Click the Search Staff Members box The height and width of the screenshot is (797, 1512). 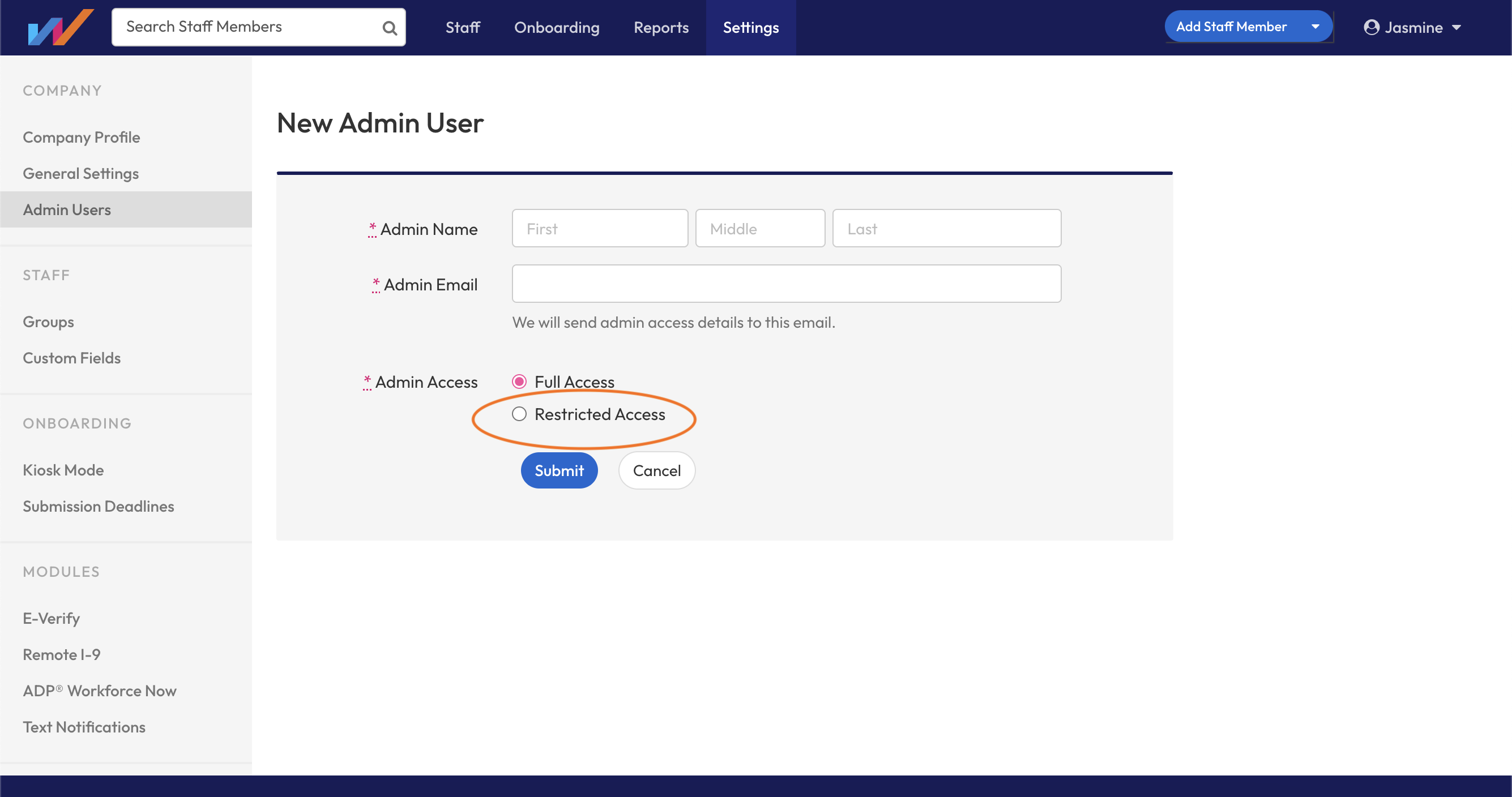[x=246, y=27]
